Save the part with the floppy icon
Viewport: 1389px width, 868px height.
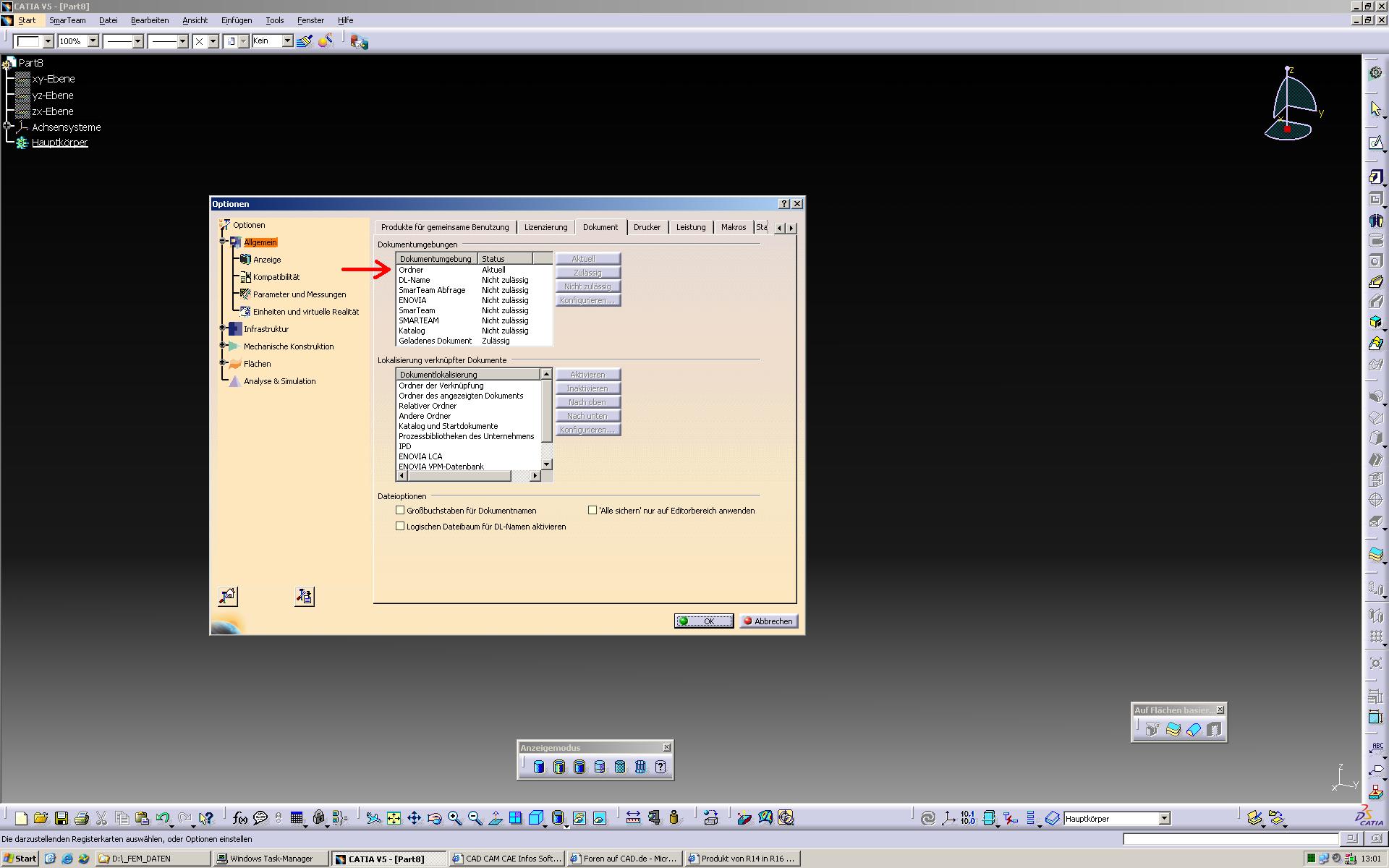pyautogui.click(x=61, y=818)
